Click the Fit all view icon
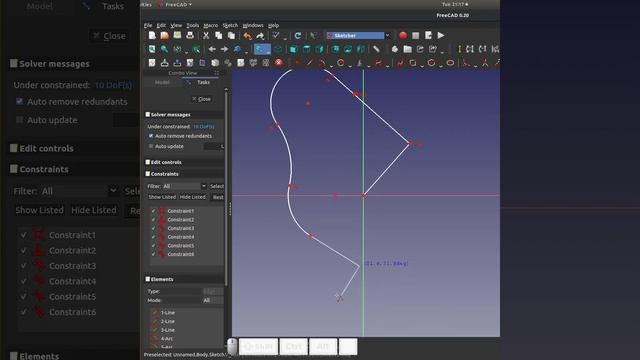 coord(152,49)
